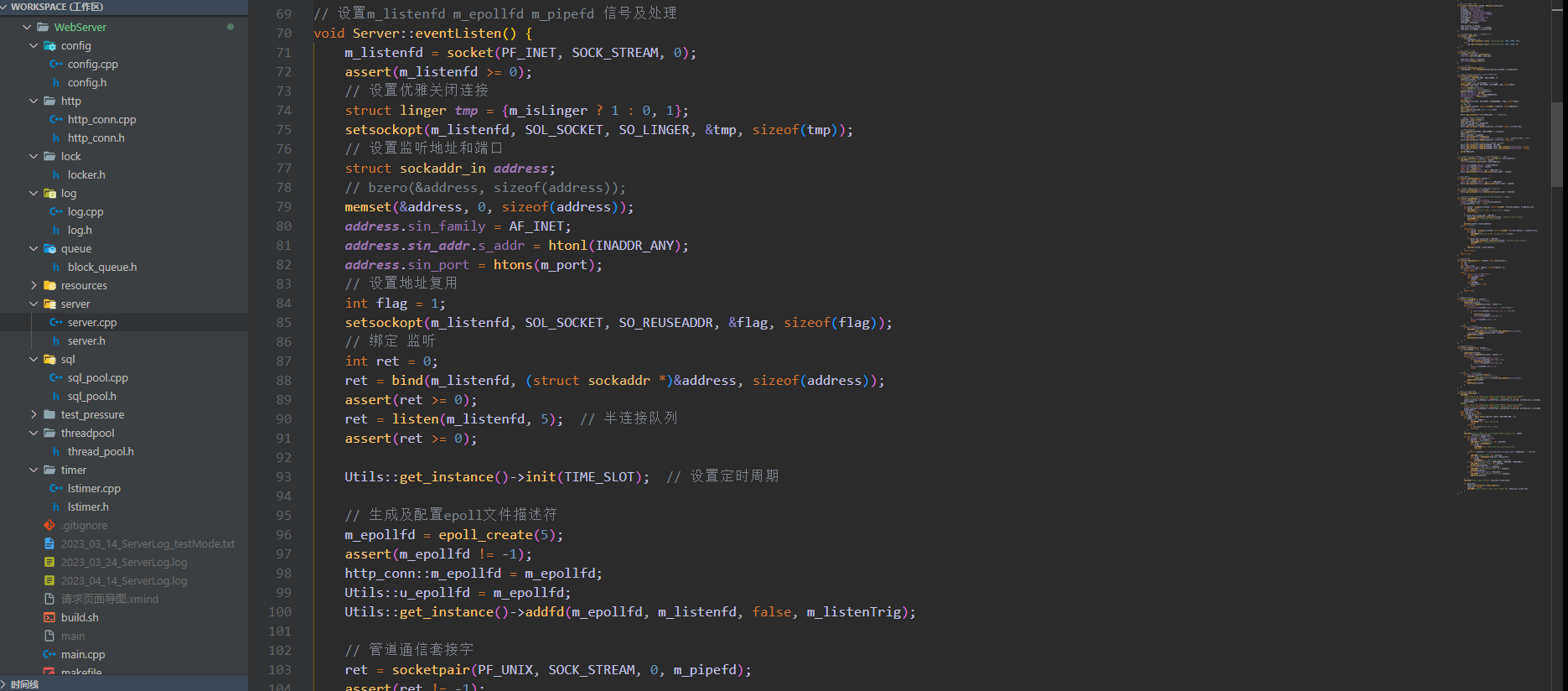Expand the resources folder chevron
The width and height of the screenshot is (1568, 691).
tap(34, 285)
